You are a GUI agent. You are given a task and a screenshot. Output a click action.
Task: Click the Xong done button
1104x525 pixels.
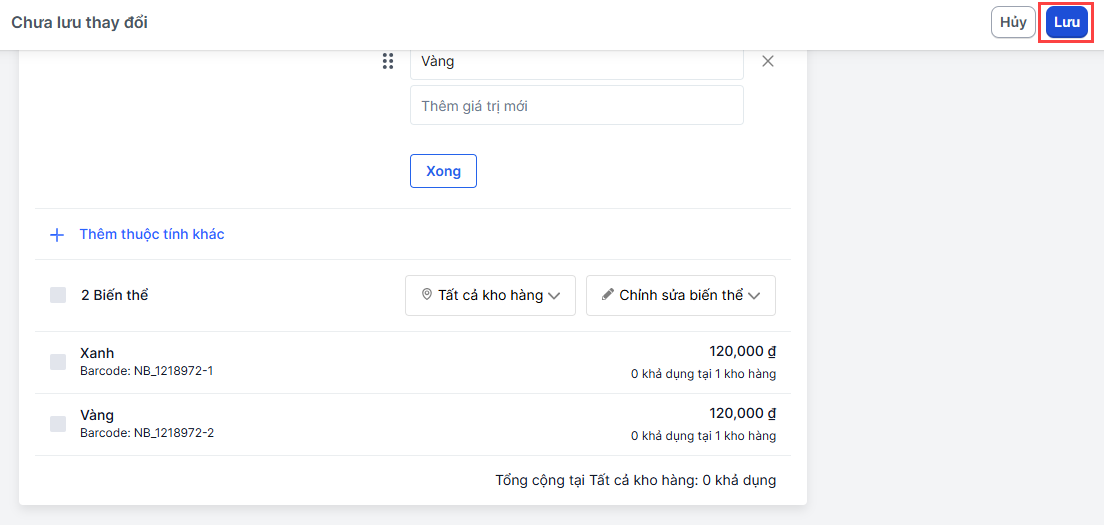click(x=443, y=171)
